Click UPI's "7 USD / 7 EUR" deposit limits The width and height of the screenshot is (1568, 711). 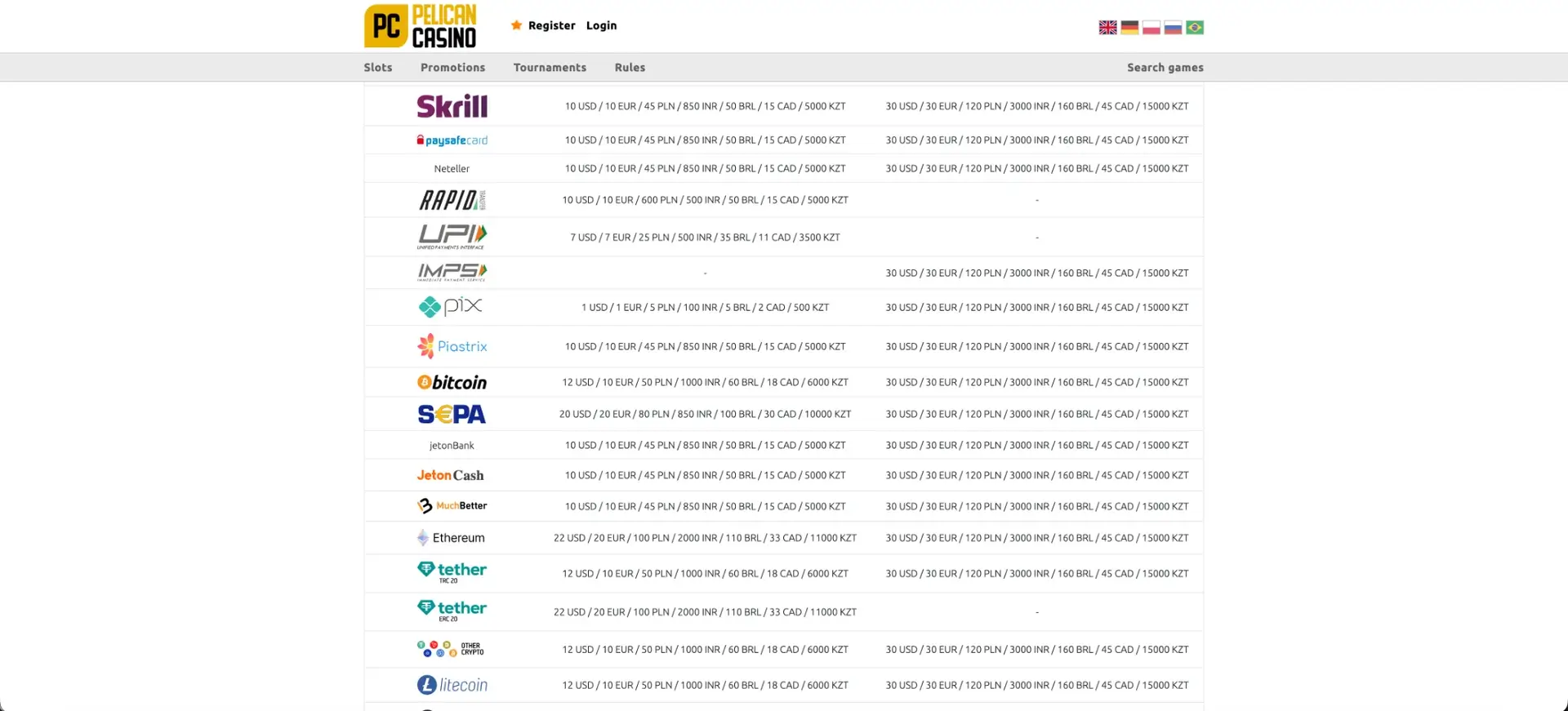705,238
